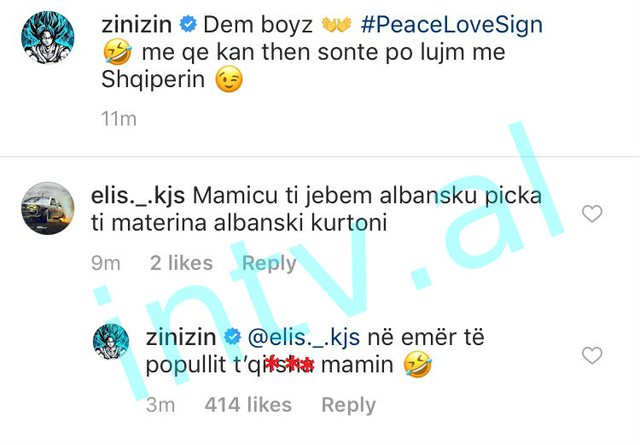640x445 pixels.
Task: Open zinizin username in caption
Action: 137,25
